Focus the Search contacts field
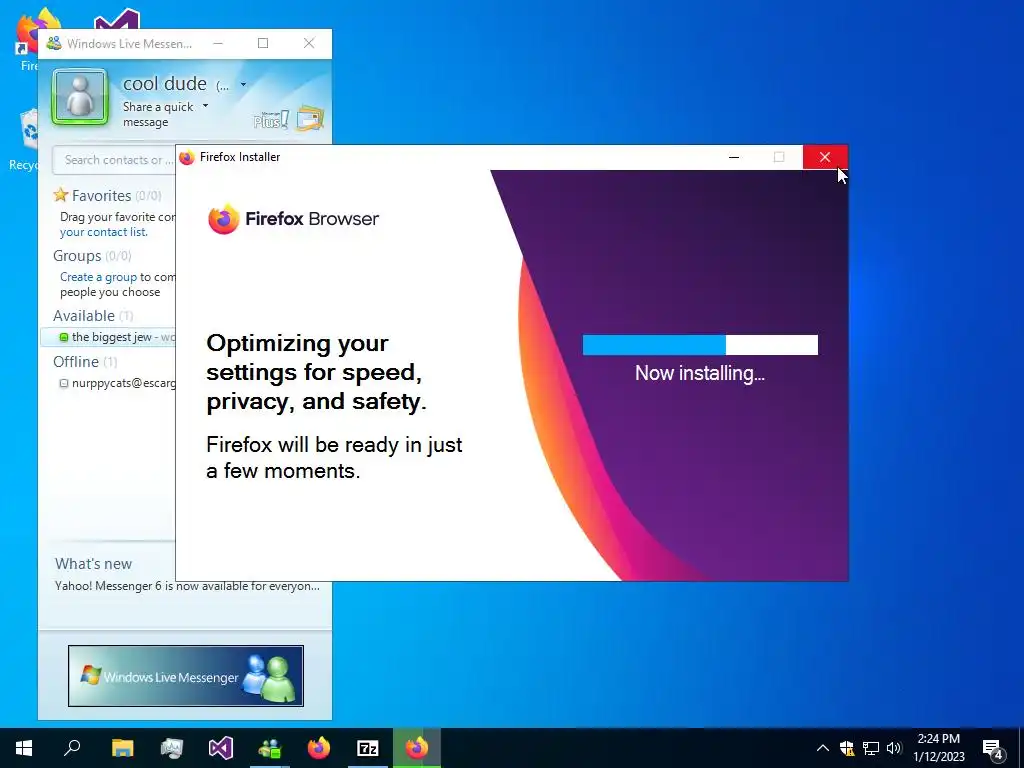Viewport: 1024px width, 768px height. [114, 160]
